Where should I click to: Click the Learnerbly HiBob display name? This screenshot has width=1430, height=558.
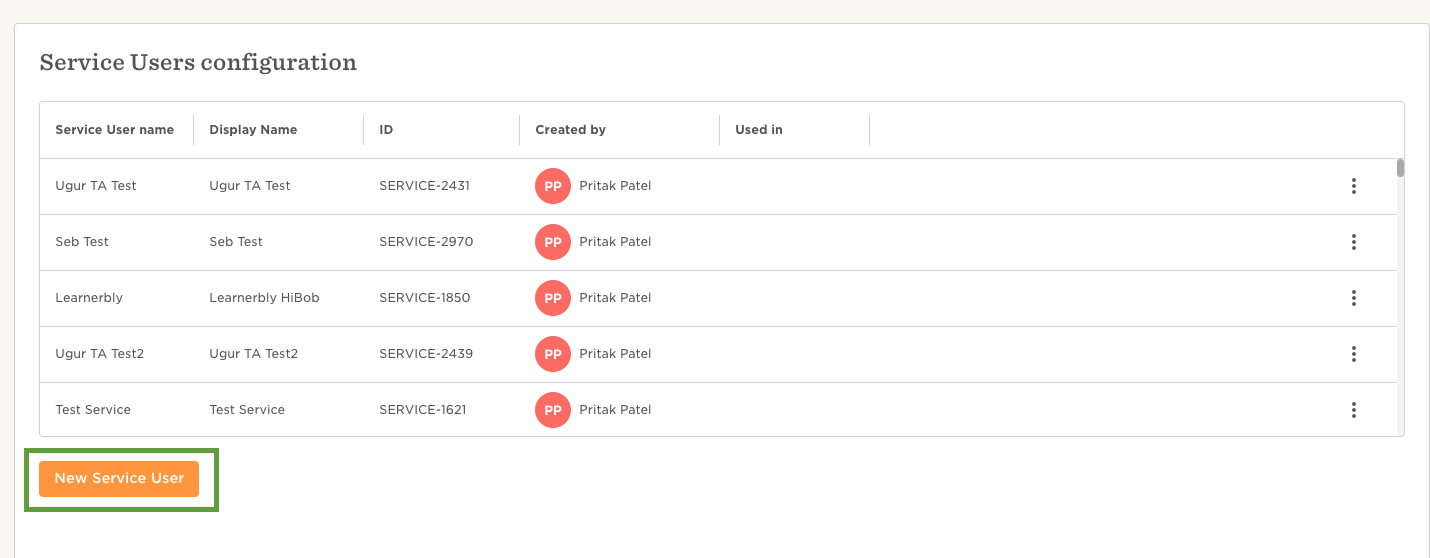pos(264,298)
